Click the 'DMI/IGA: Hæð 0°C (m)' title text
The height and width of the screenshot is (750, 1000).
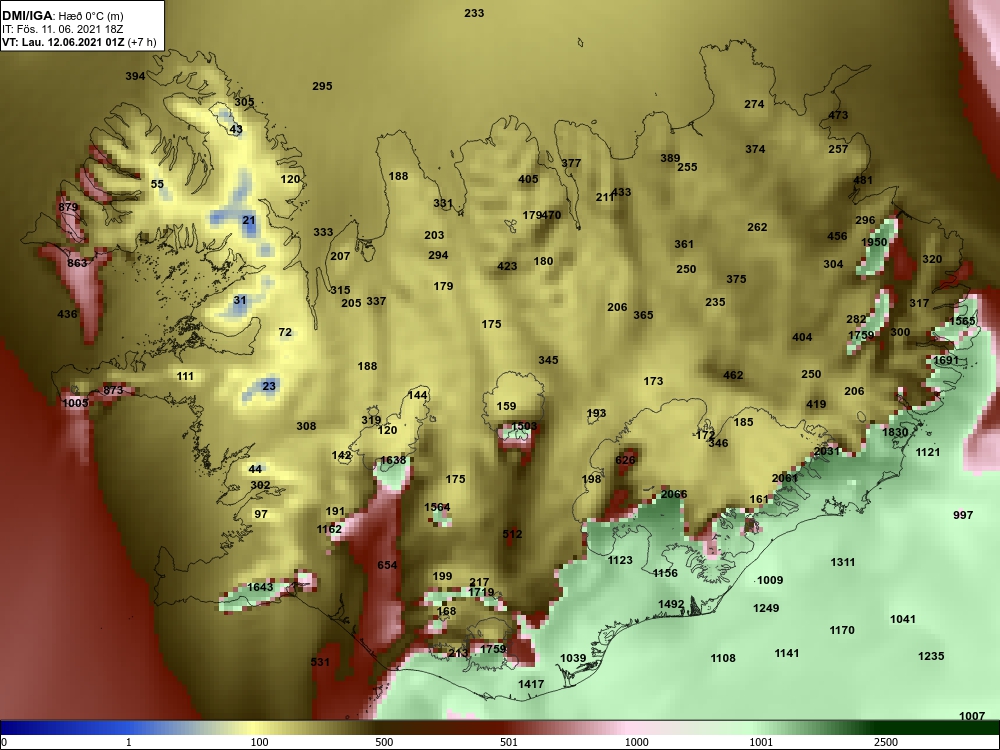point(62,16)
